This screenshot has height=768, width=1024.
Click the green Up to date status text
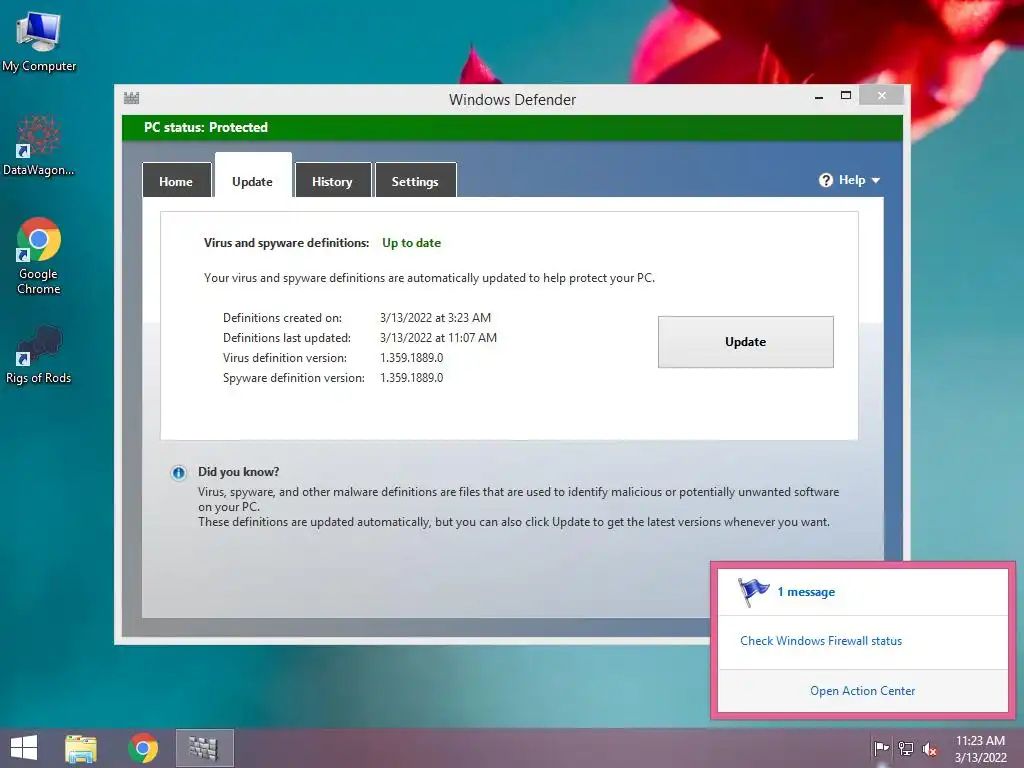(x=411, y=243)
